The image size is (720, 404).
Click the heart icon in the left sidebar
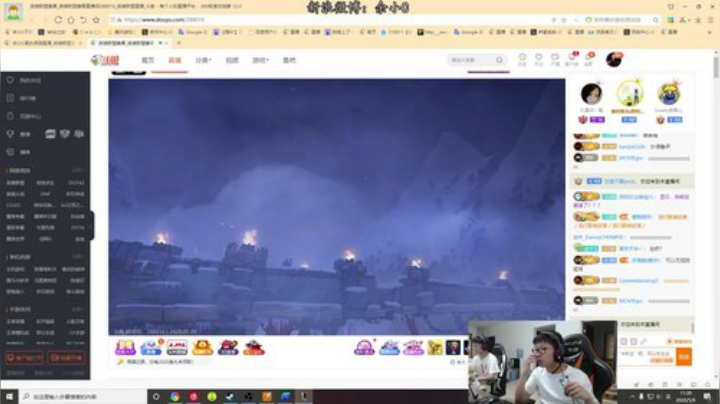[11, 80]
